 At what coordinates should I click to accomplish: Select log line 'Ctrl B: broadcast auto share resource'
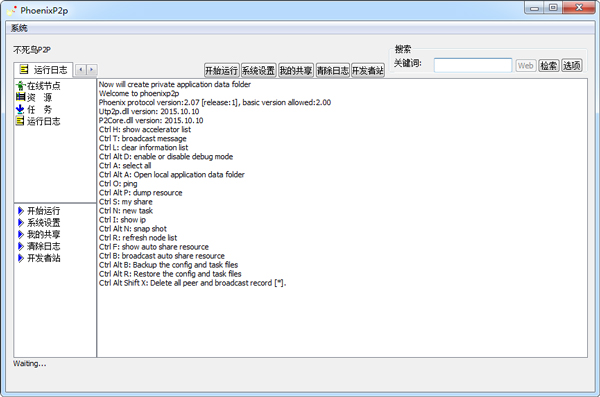162,256
